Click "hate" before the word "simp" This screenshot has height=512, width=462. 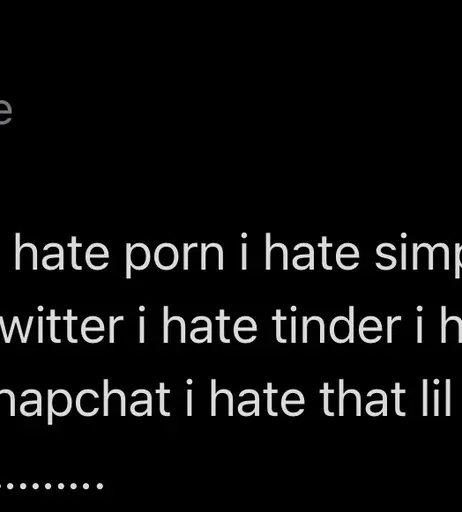[x=312, y=251]
